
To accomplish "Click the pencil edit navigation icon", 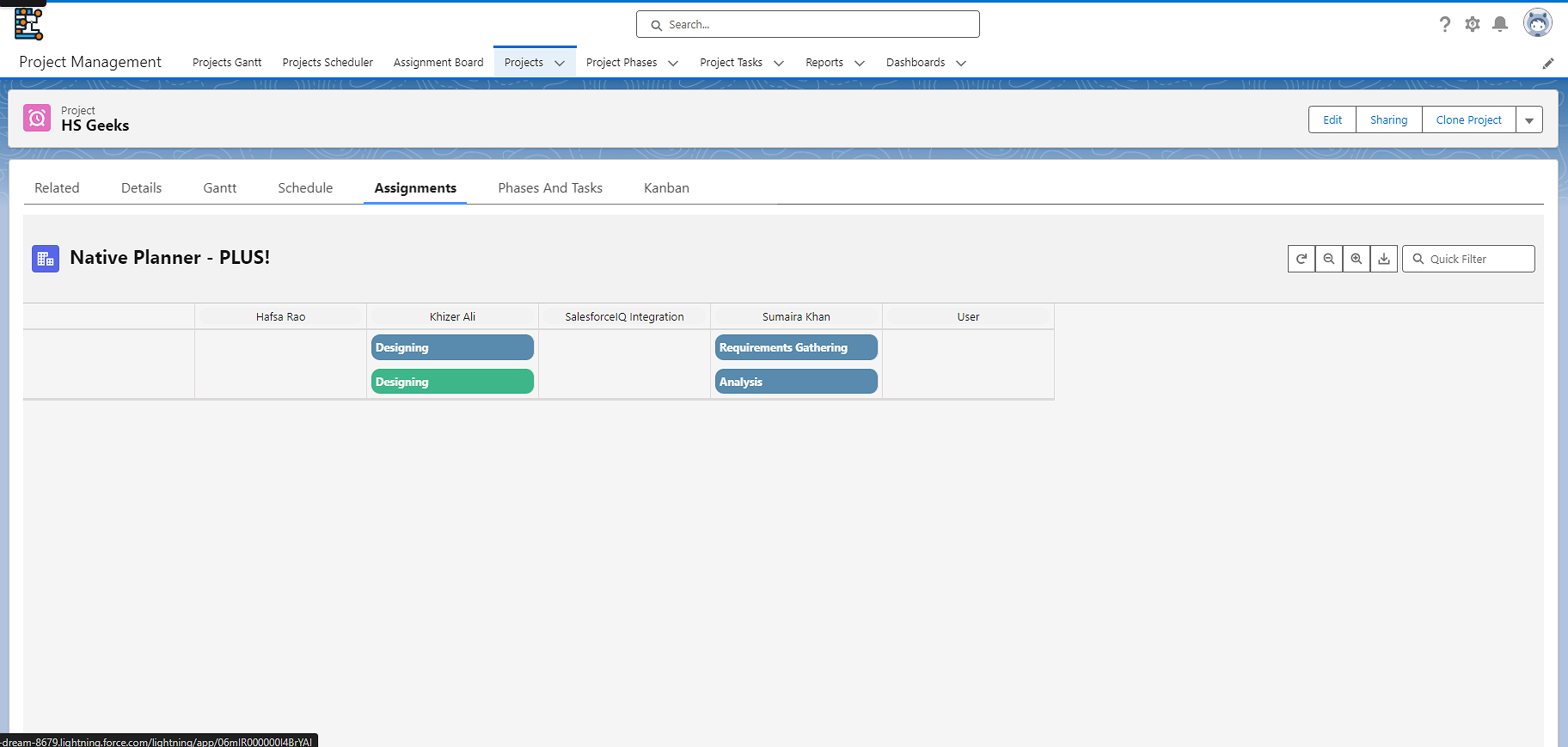I will point(1548,63).
